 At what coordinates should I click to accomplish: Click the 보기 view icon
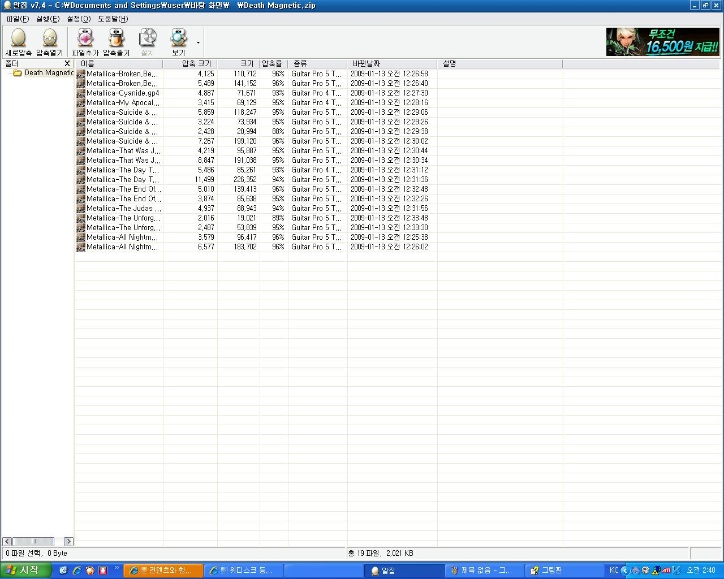pyautogui.click(x=178, y=38)
